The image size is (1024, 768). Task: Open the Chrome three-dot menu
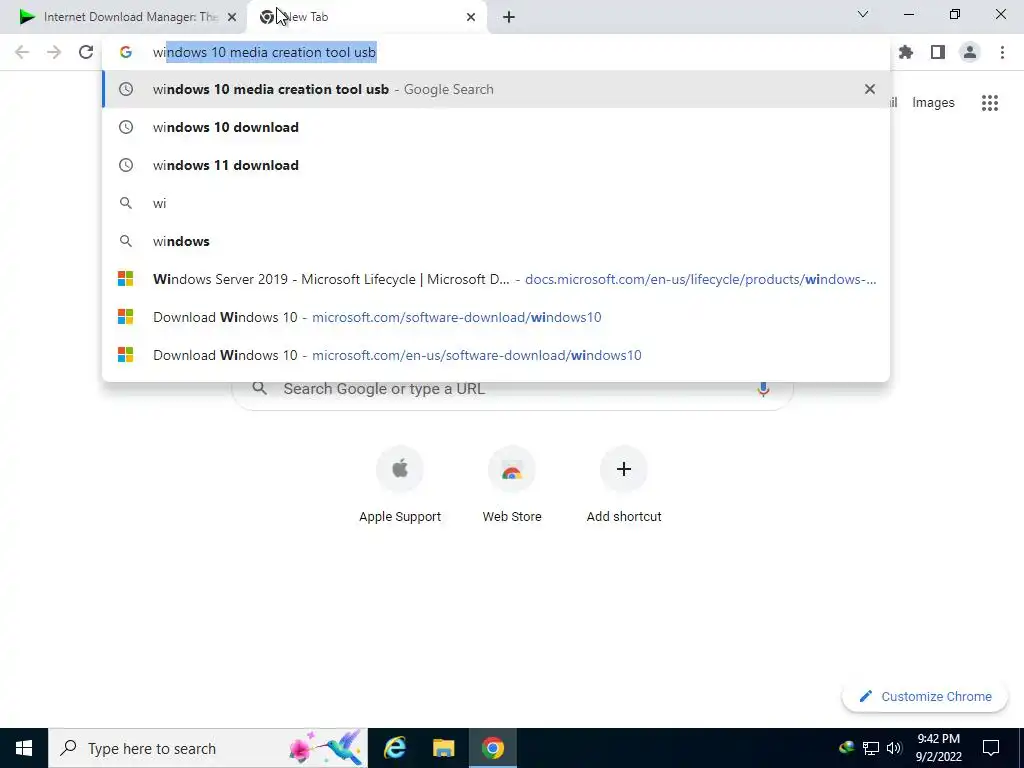1002,52
